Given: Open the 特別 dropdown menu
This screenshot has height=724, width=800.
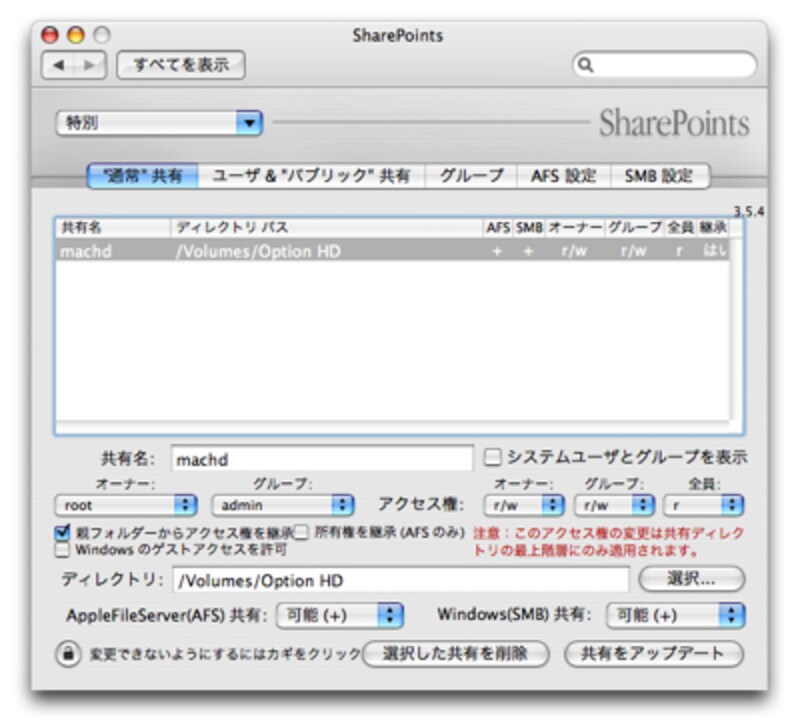Looking at the screenshot, I should coord(157,122).
